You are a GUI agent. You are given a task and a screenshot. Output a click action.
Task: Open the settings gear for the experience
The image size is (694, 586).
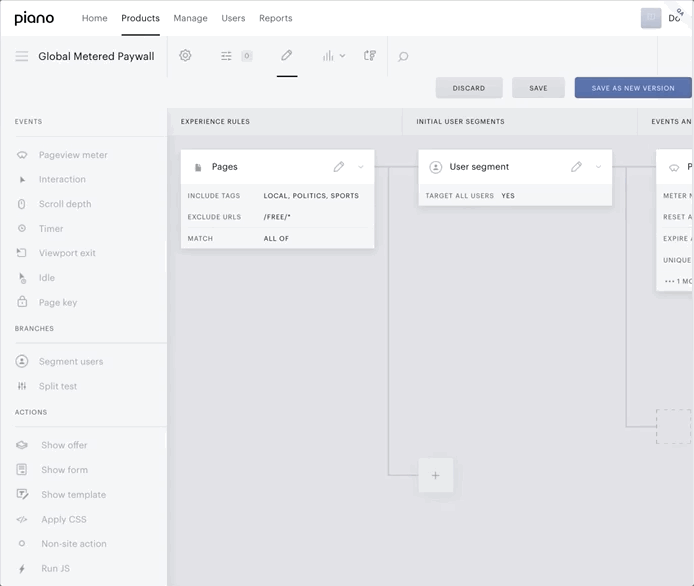(185, 55)
